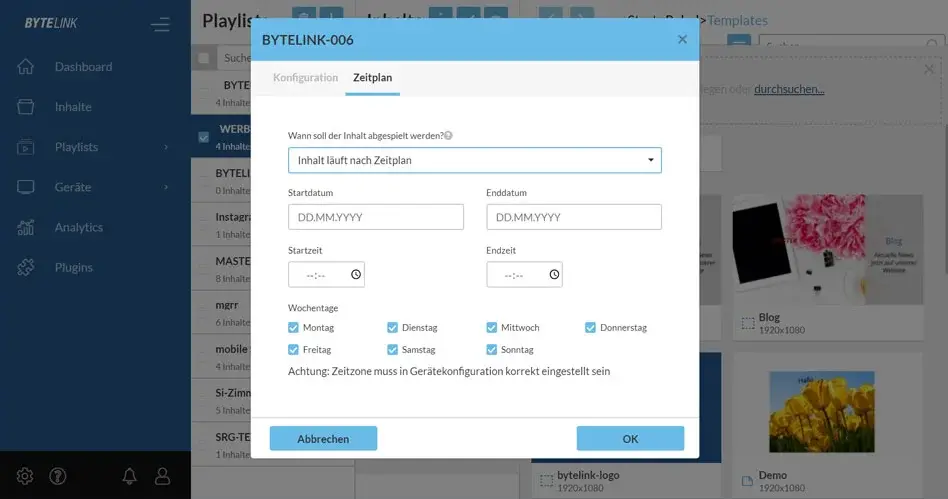Click the durchsuchen link
Viewport: 948px width, 499px height.
click(x=789, y=89)
